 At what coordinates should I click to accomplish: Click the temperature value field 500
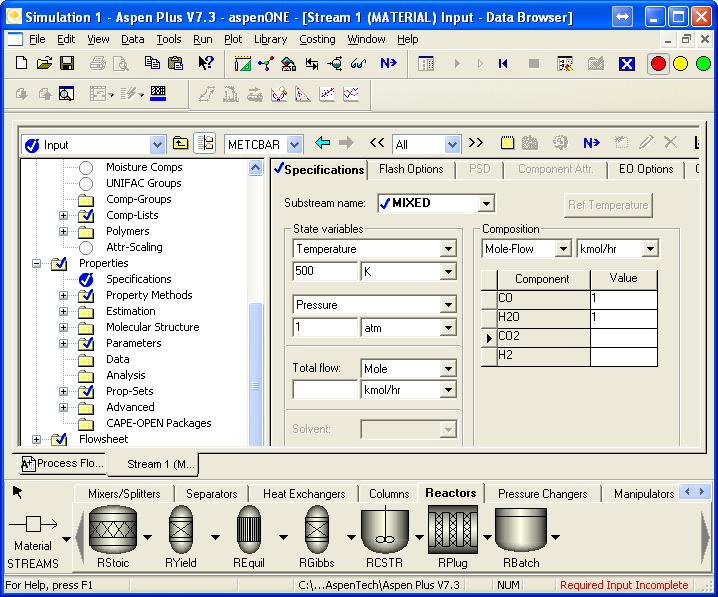point(325,271)
